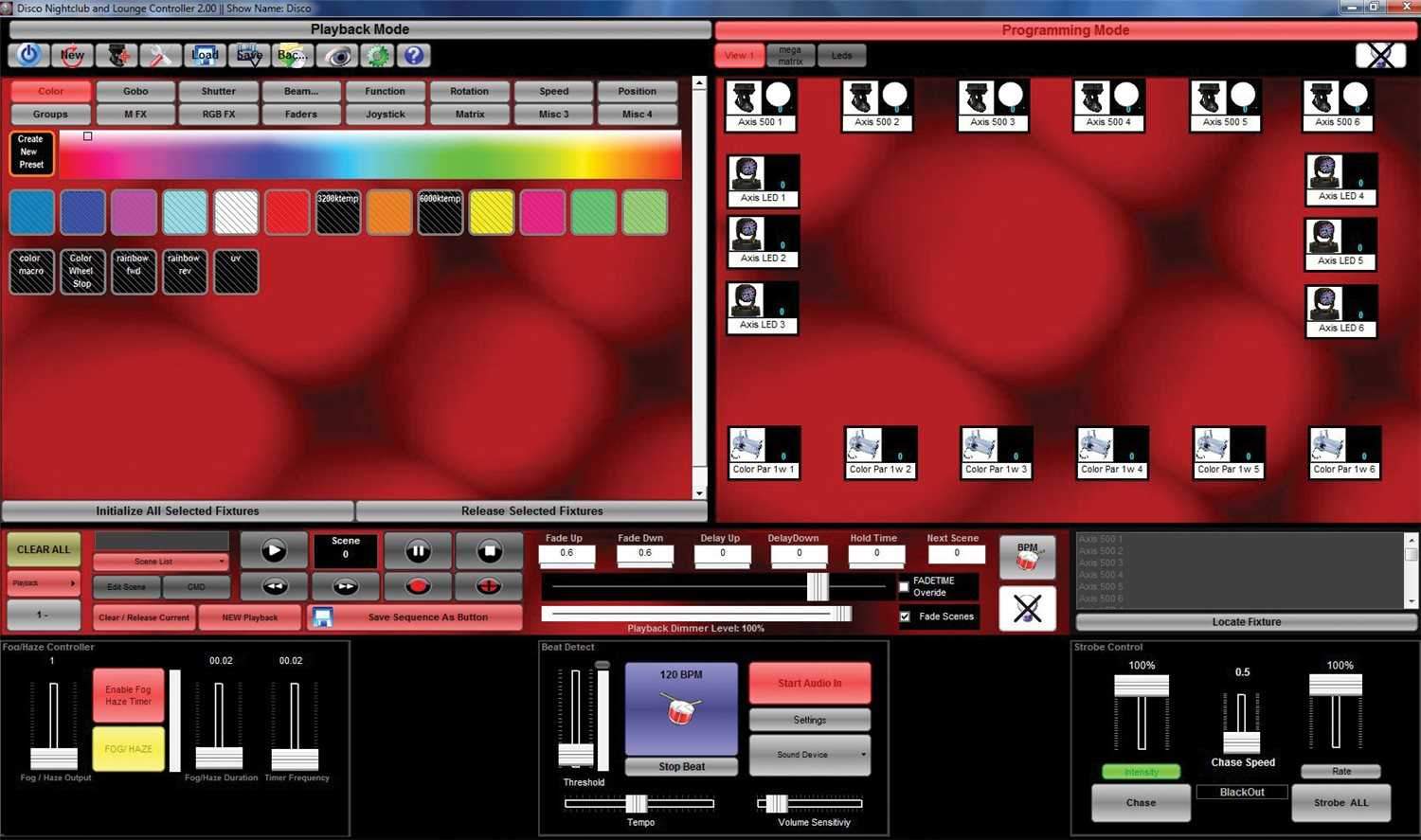
Task: Select the Color Par 1w 3 fixture
Action: pos(996,453)
